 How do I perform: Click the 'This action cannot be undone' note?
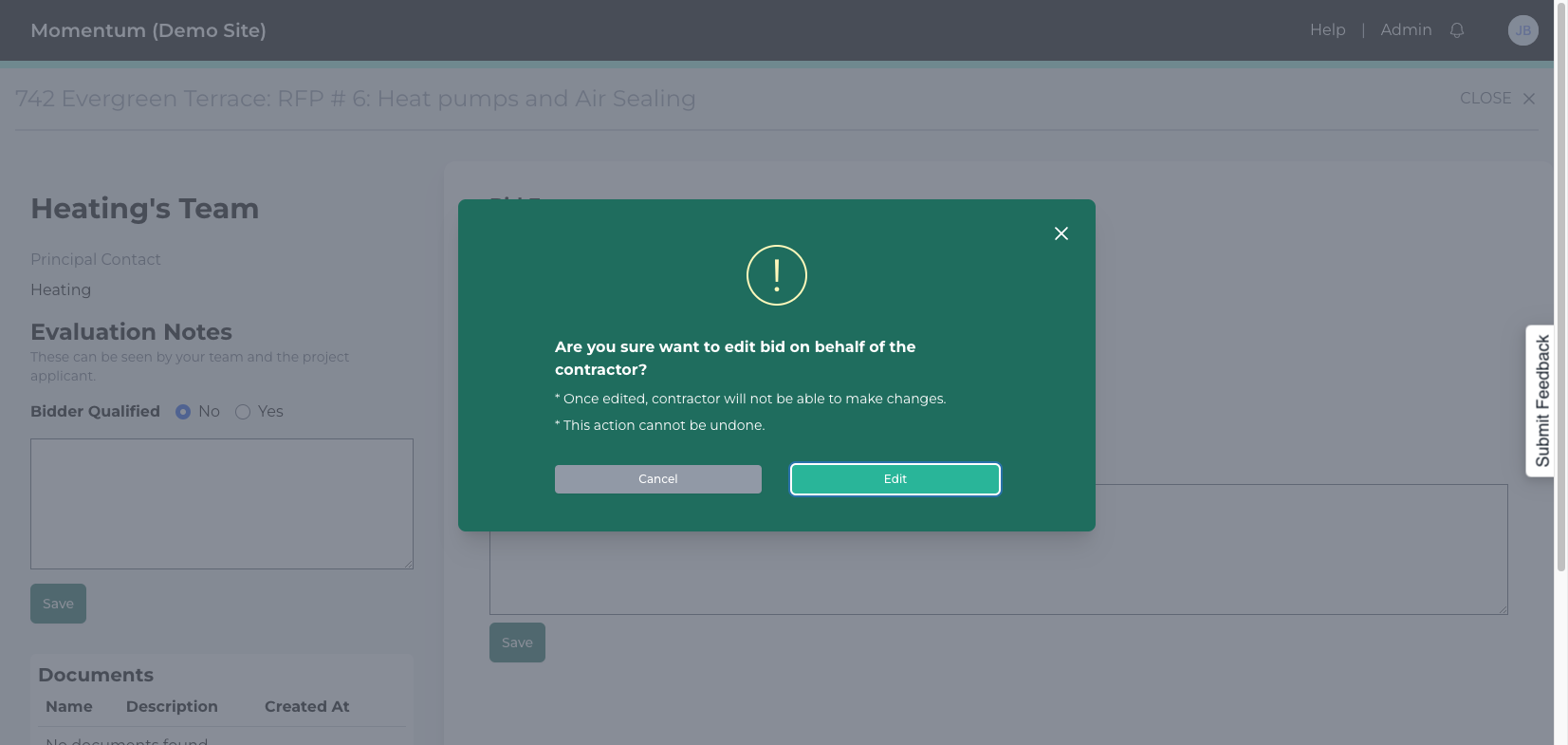(x=660, y=425)
